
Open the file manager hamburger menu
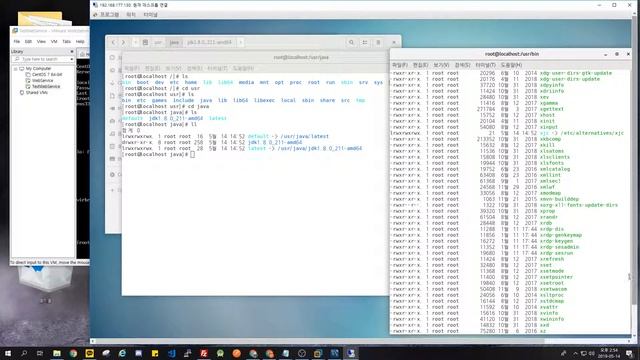378,42
